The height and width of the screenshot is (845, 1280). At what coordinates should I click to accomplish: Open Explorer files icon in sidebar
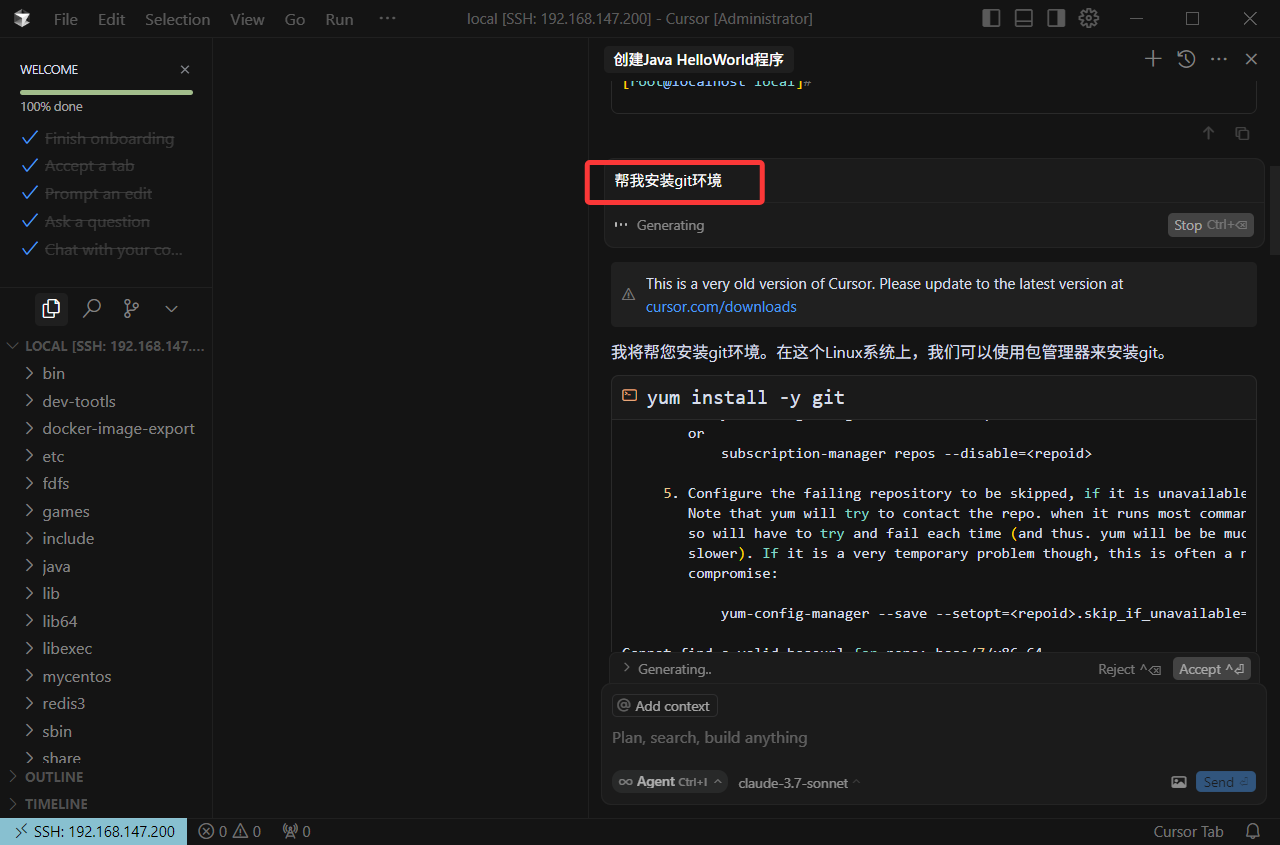coord(52,308)
